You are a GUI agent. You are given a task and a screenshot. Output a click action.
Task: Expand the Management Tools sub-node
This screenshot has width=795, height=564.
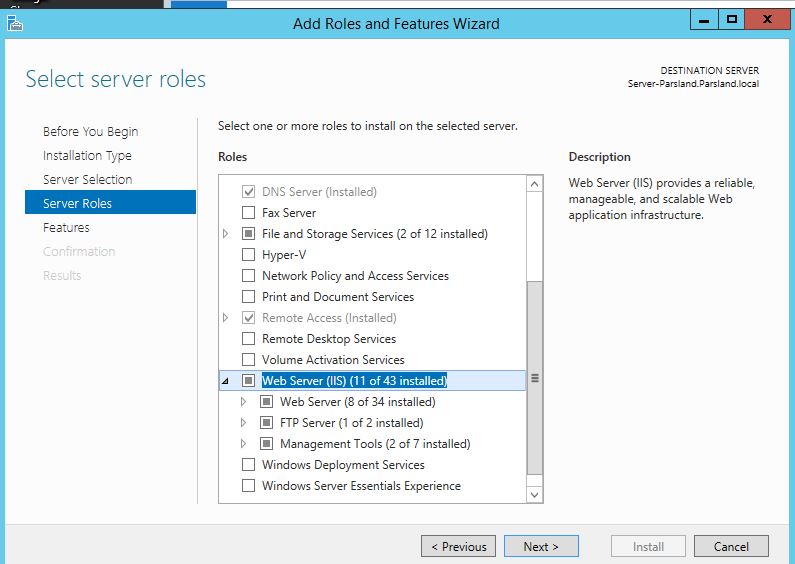243,444
